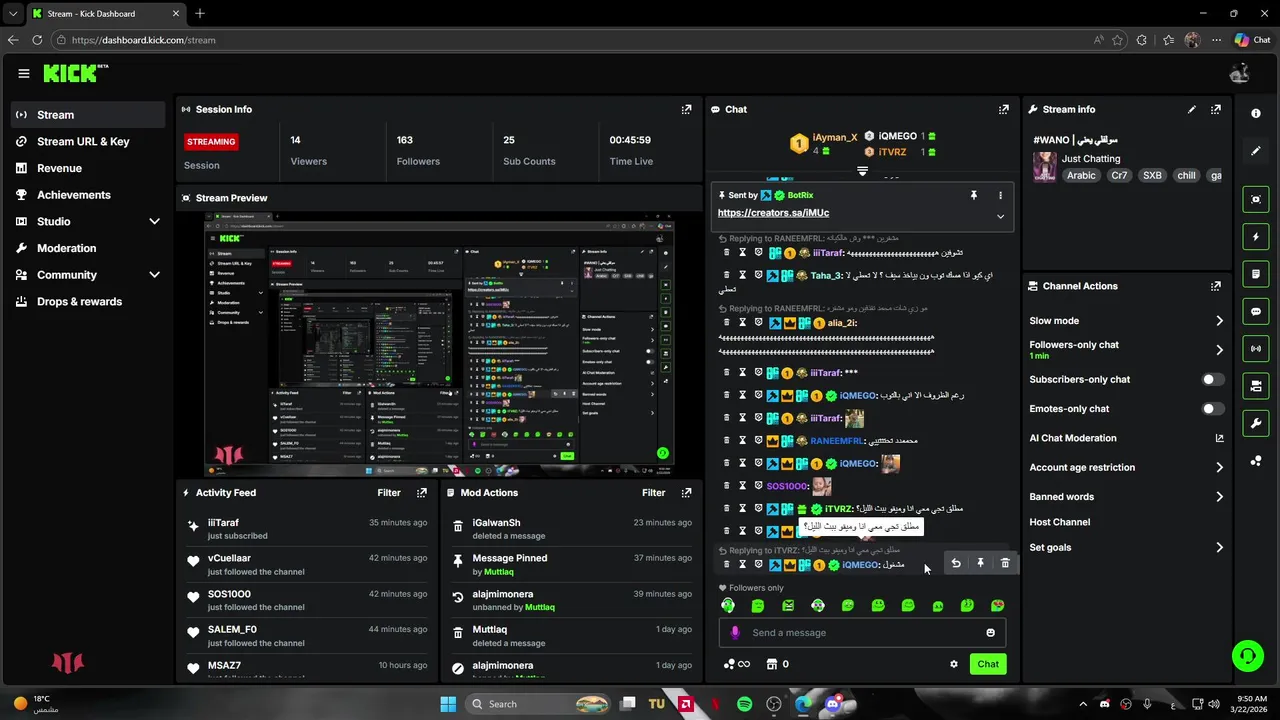This screenshot has width=1280, height=720.
Task: Open the Mod Actions Filter
Action: pyautogui.click(x=653, y=492)
